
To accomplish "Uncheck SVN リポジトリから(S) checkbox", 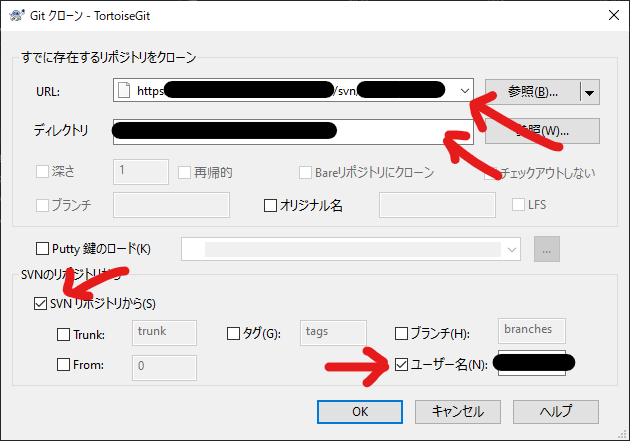I will click(x=40, y=304).
